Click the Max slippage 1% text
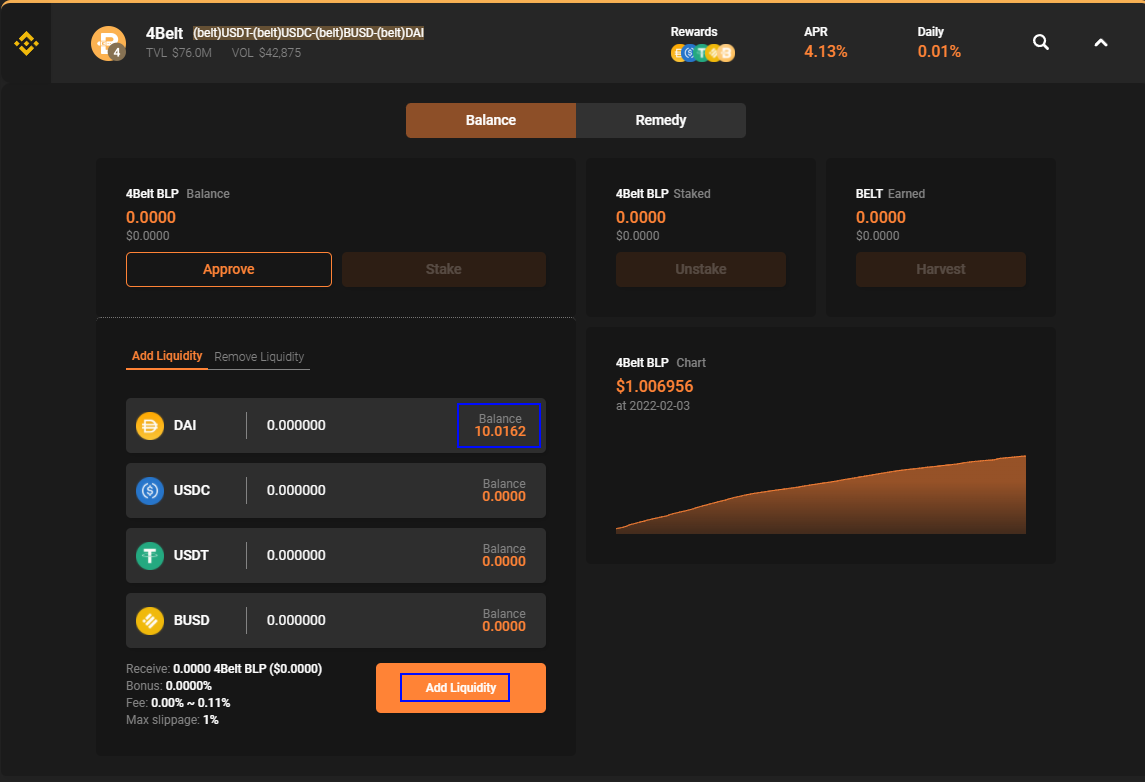Screen dimensions: 1145x782 (172, 720)
